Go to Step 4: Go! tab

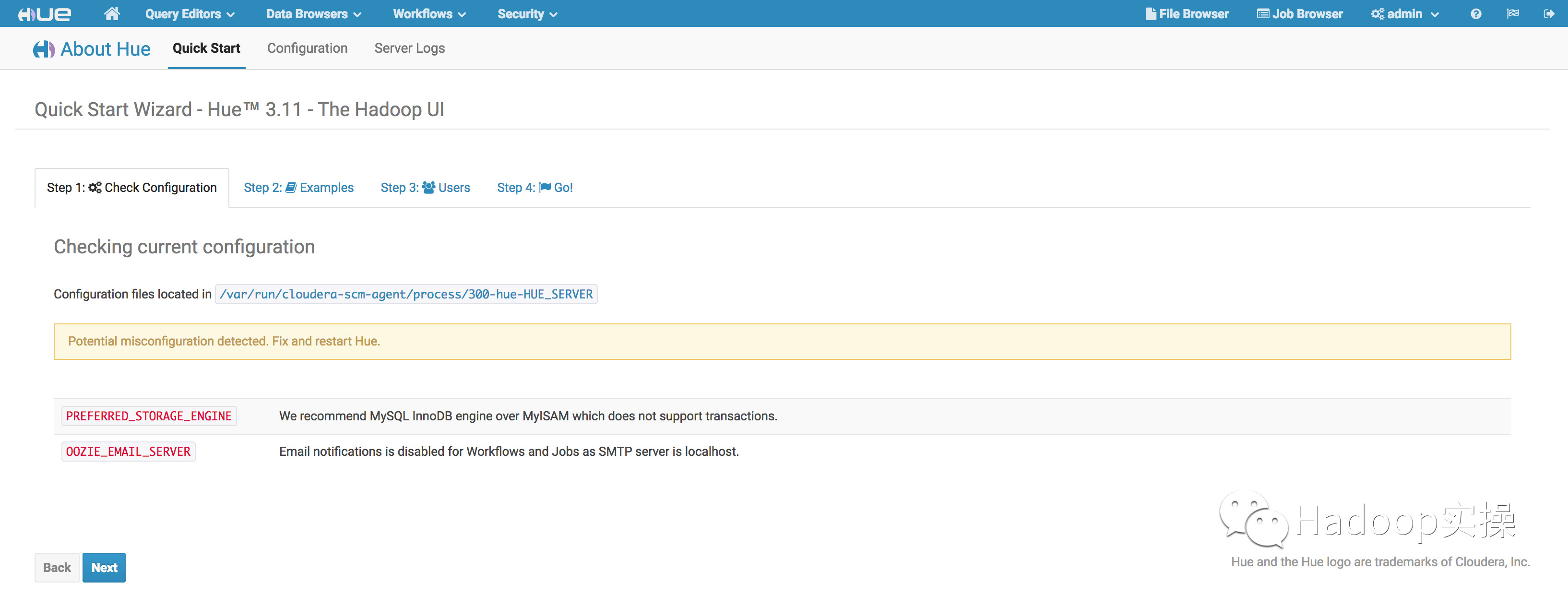pos(535,188)
